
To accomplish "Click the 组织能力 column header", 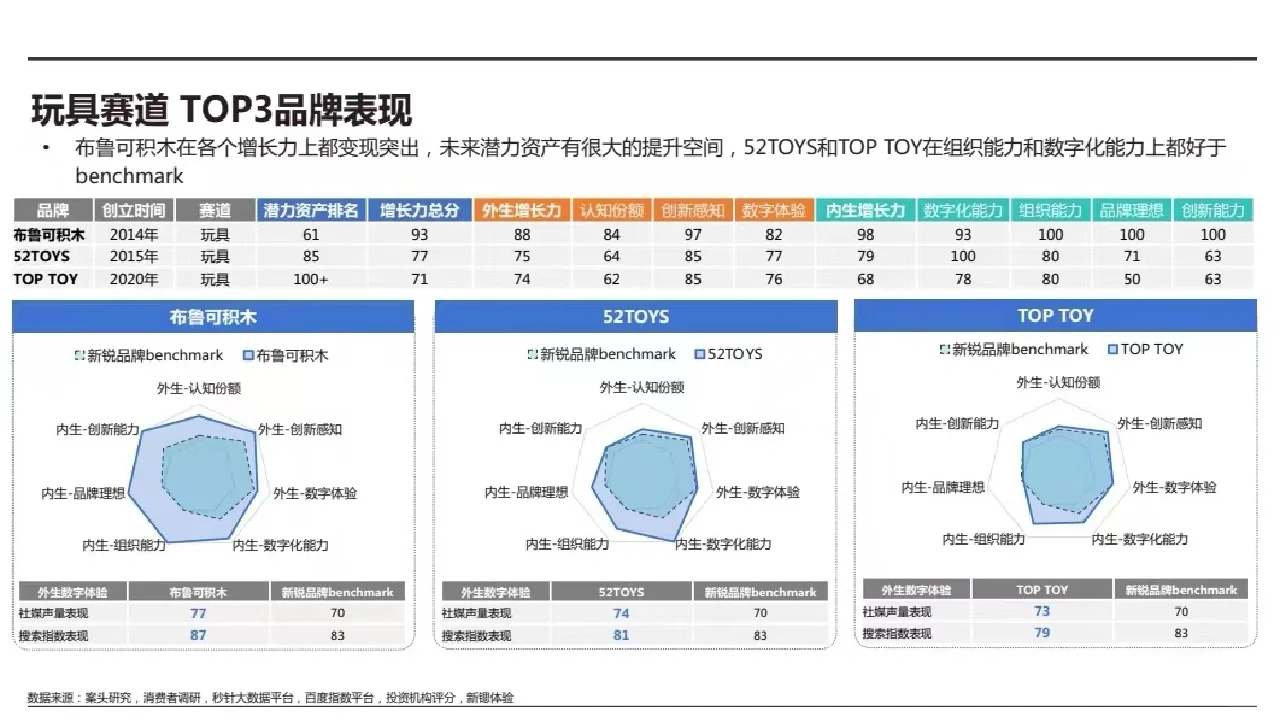I will pos(1050,211).
